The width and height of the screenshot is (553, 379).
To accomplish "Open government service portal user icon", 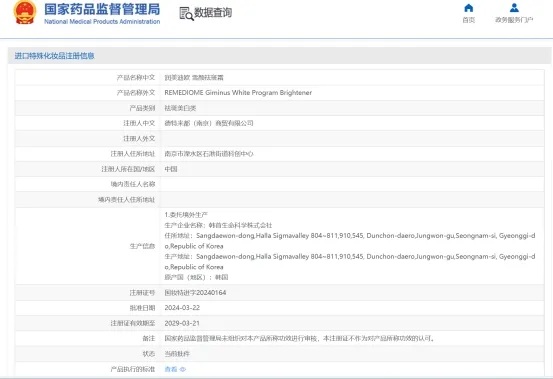I will pos(514,8).
